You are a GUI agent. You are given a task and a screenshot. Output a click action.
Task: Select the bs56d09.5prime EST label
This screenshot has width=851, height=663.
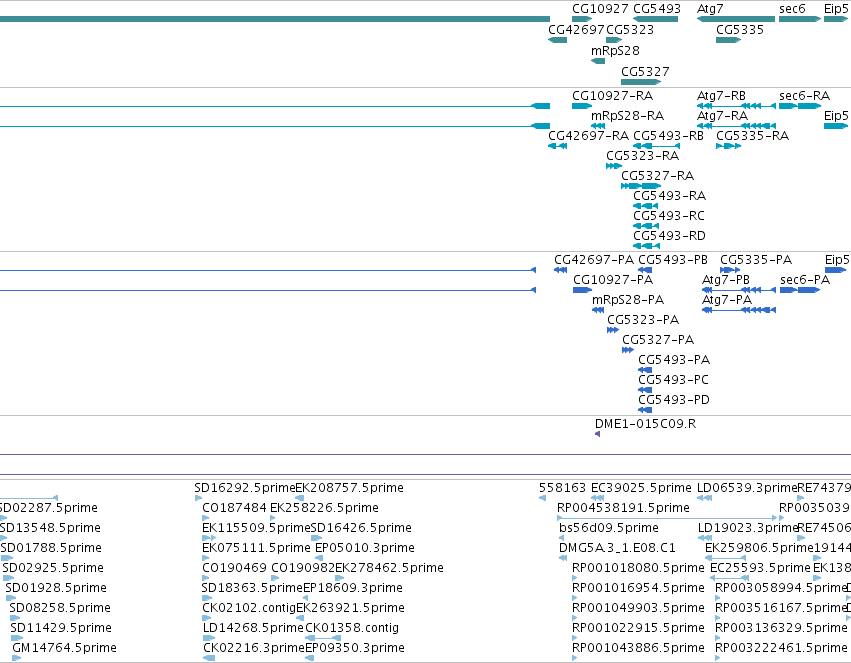(609, 528)
